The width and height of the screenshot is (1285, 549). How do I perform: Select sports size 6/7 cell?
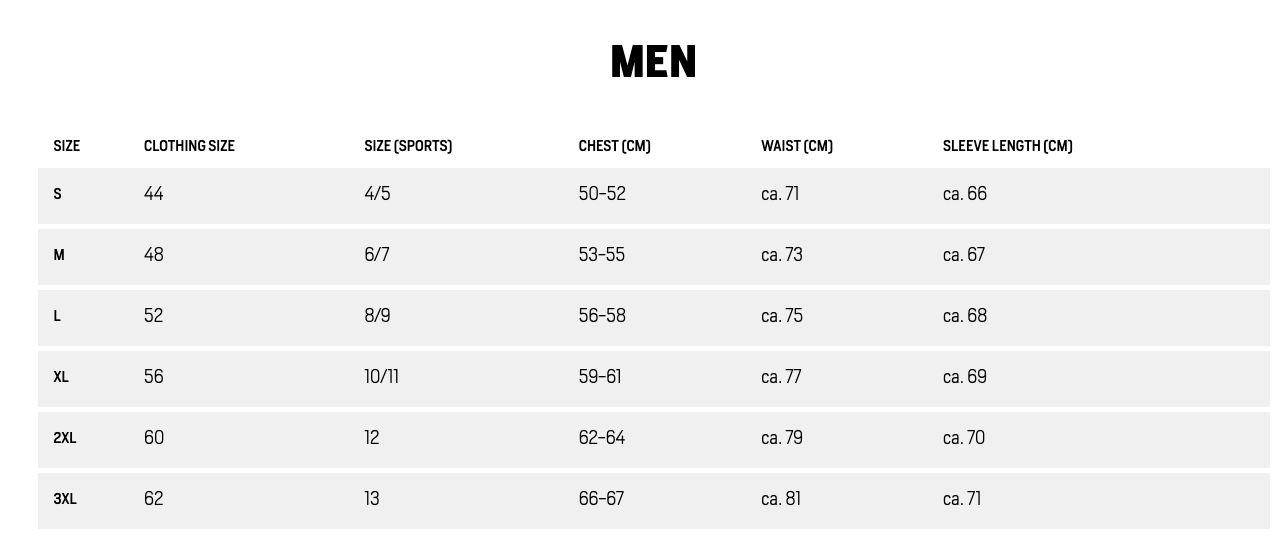click(x=377, y=255)
